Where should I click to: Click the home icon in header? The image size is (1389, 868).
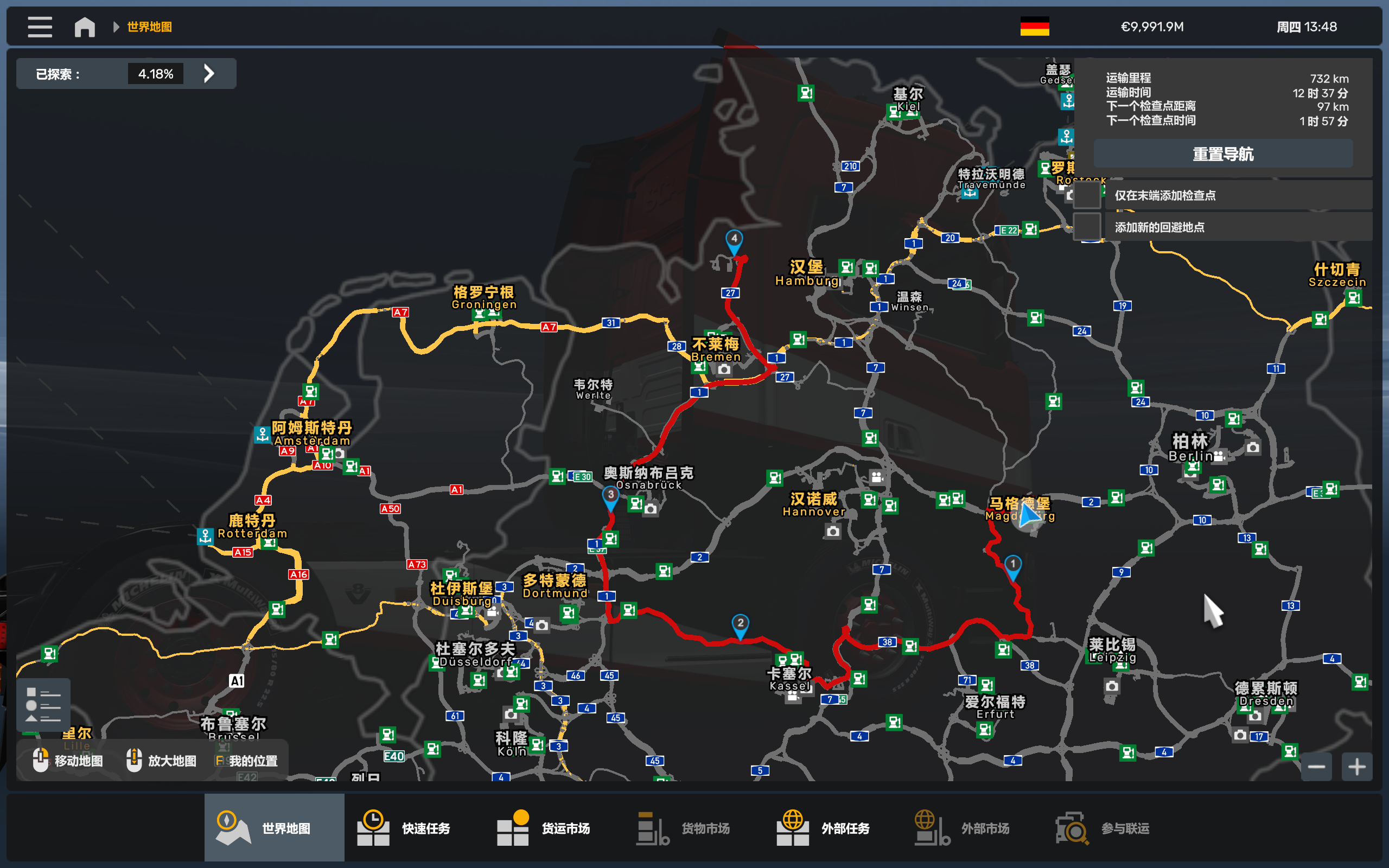click(85, 27)
